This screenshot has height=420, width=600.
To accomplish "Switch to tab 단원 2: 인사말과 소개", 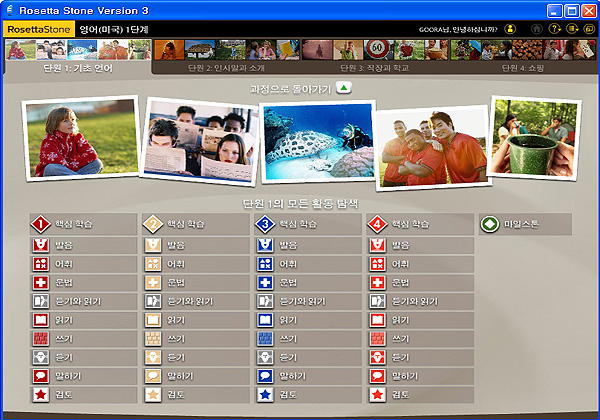I will tap(227, 56).
